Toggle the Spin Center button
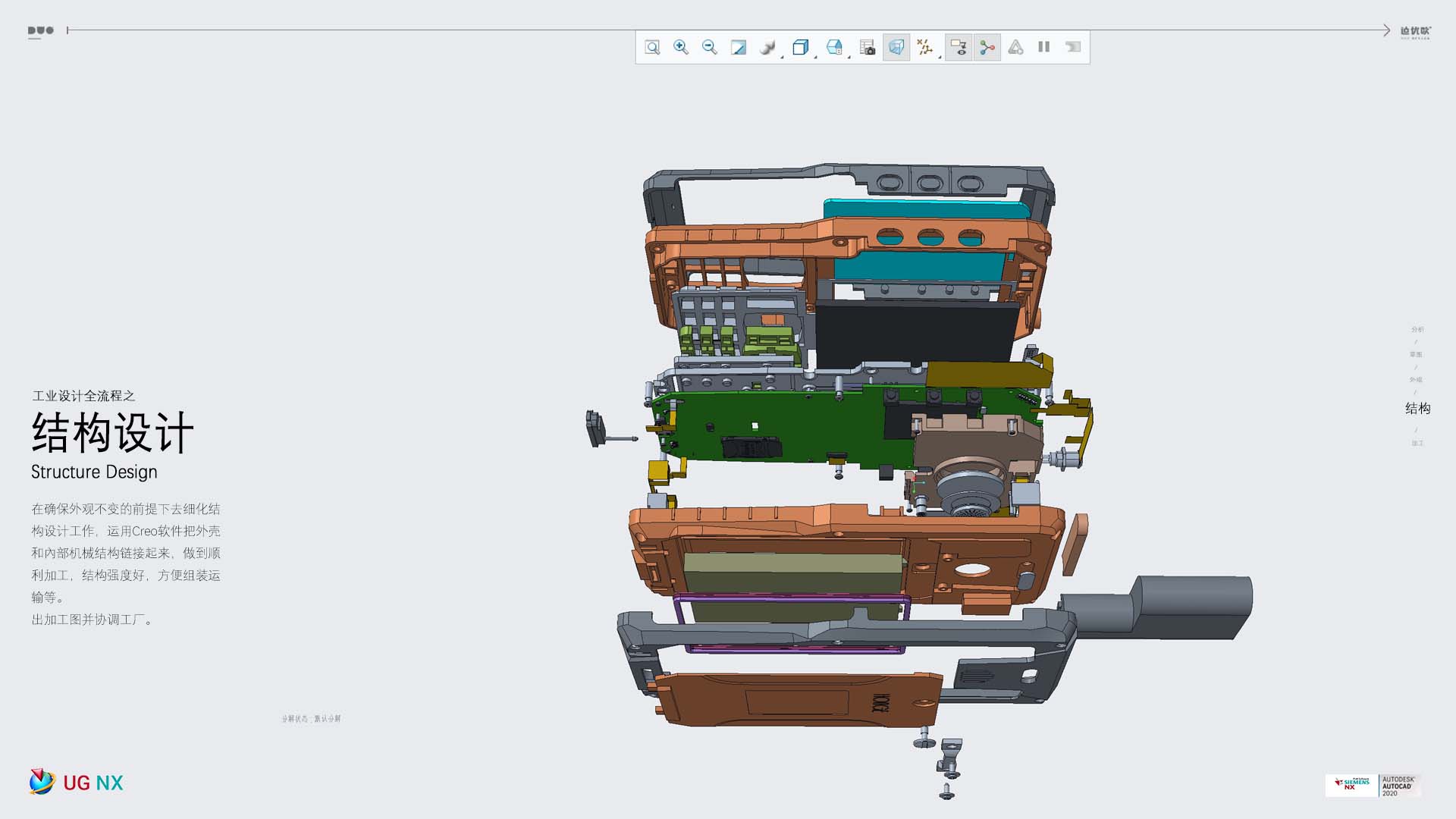 click(x=987, y=48)
